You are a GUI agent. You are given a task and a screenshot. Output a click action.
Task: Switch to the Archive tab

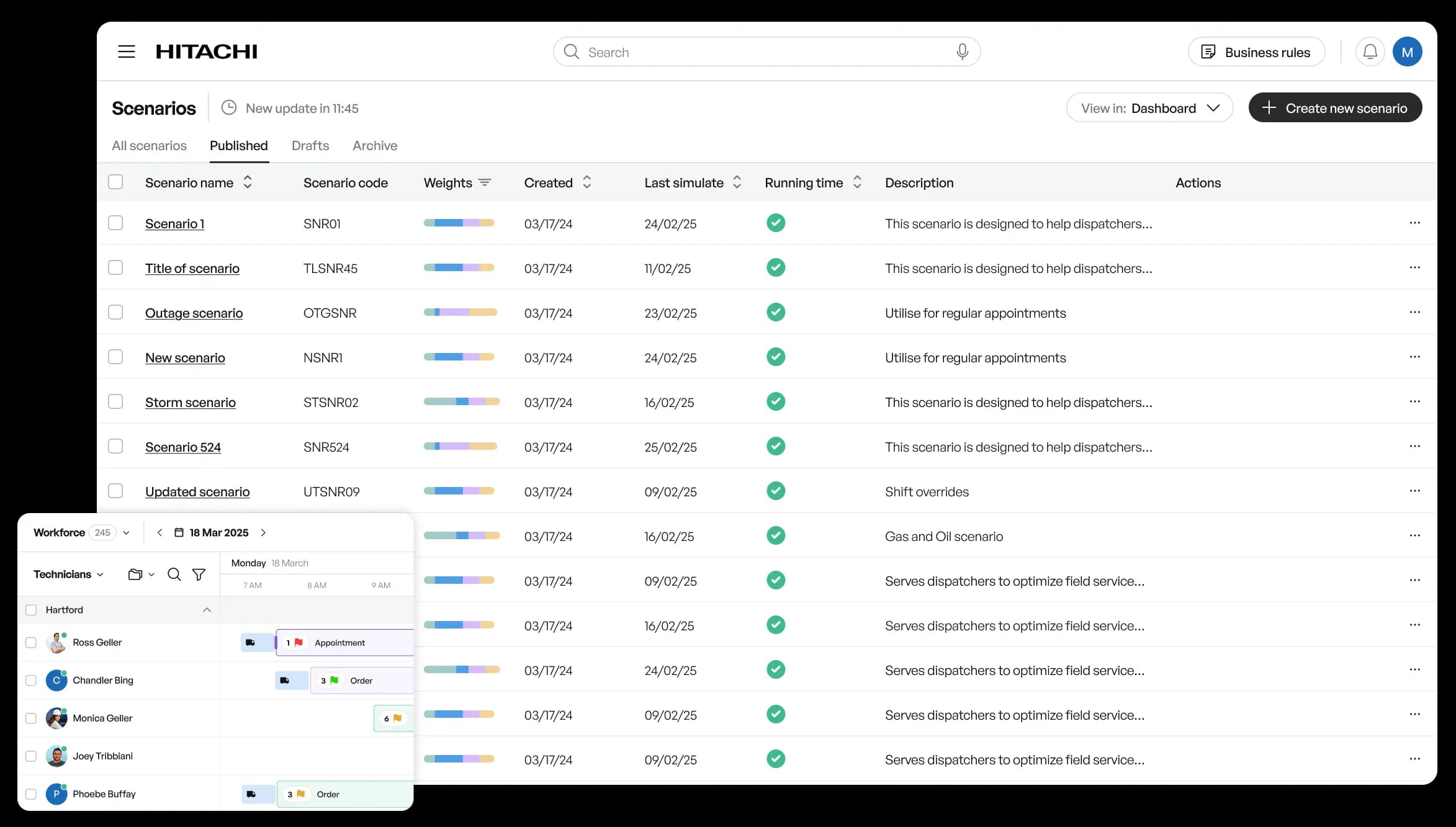pos(375,145)
